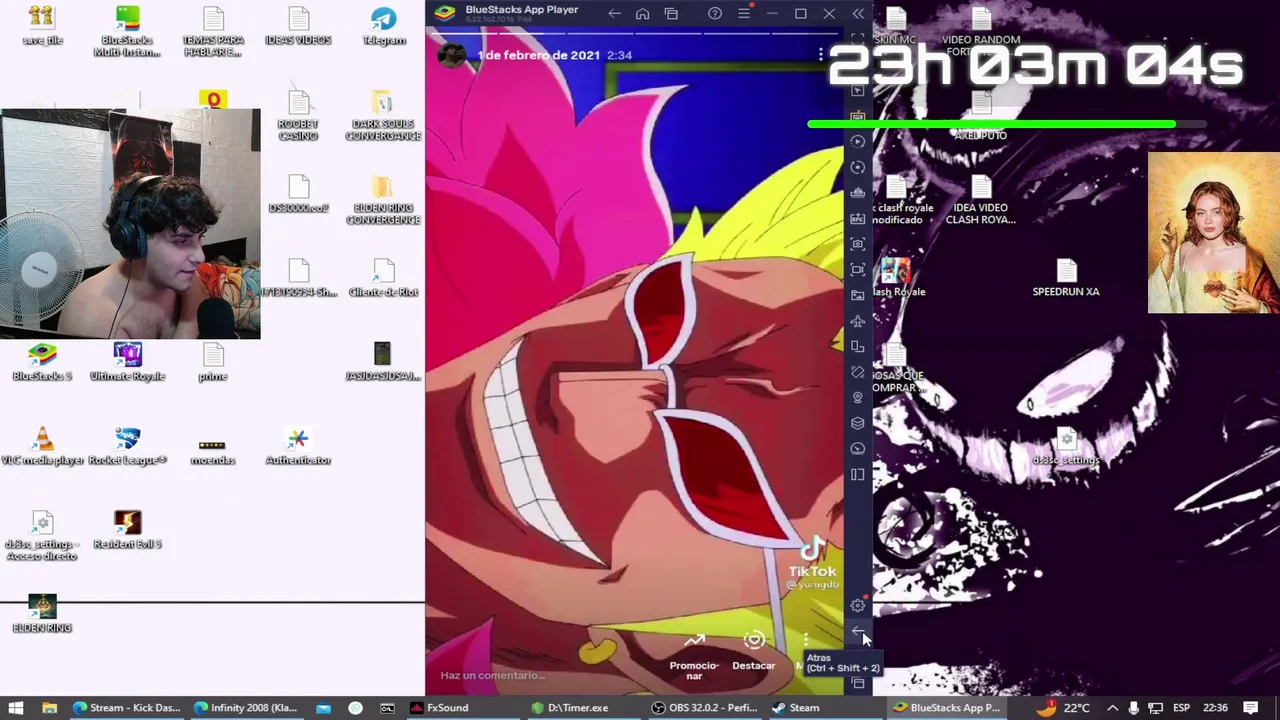Select the 'IDEAS VIDEOS' desktop file
This screenshot has width=1280, height=720.
(x=298, y=26)
